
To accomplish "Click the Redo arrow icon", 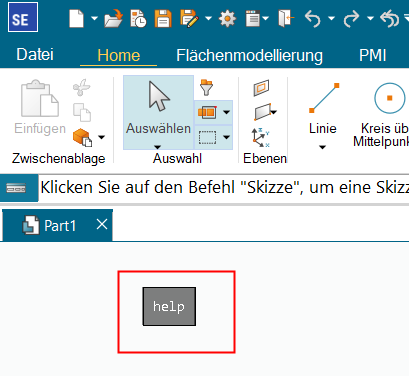I will pos(352,19).
